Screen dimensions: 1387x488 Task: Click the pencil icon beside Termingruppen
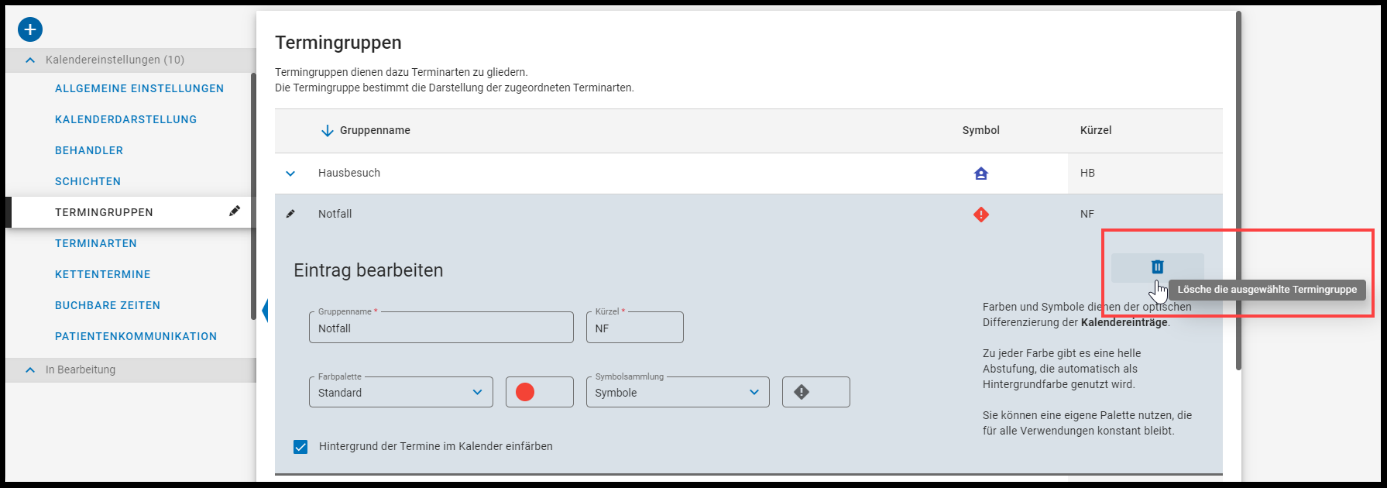pos(235,211)
